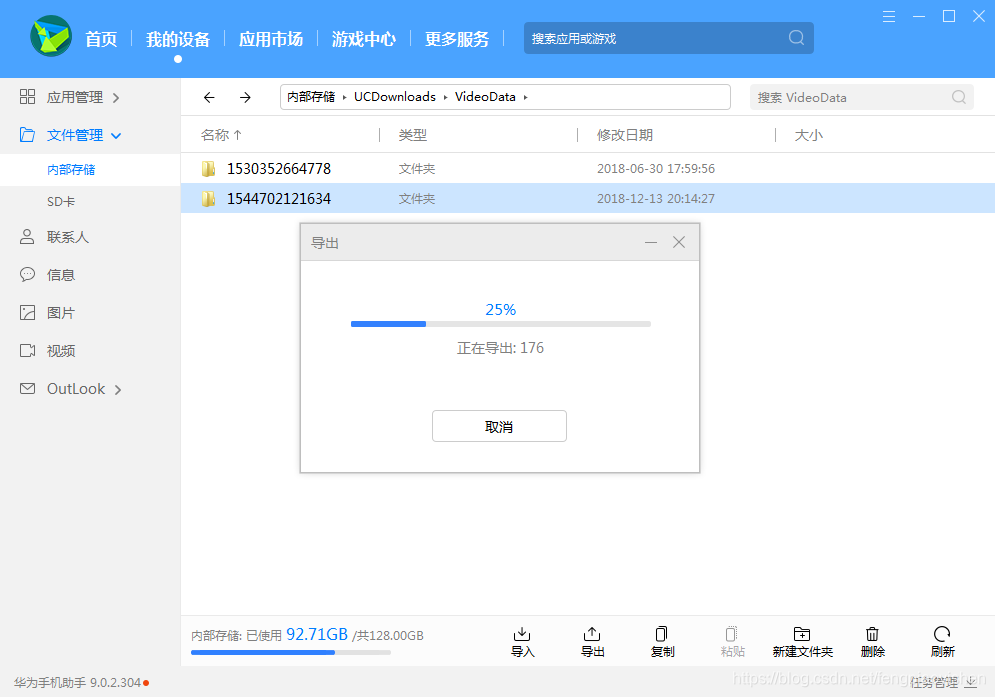Expand arrow after UCDownloads breadcrumb
Image resolution: width=995 pixels, height=697 pixels.
[x=445, y=97]
